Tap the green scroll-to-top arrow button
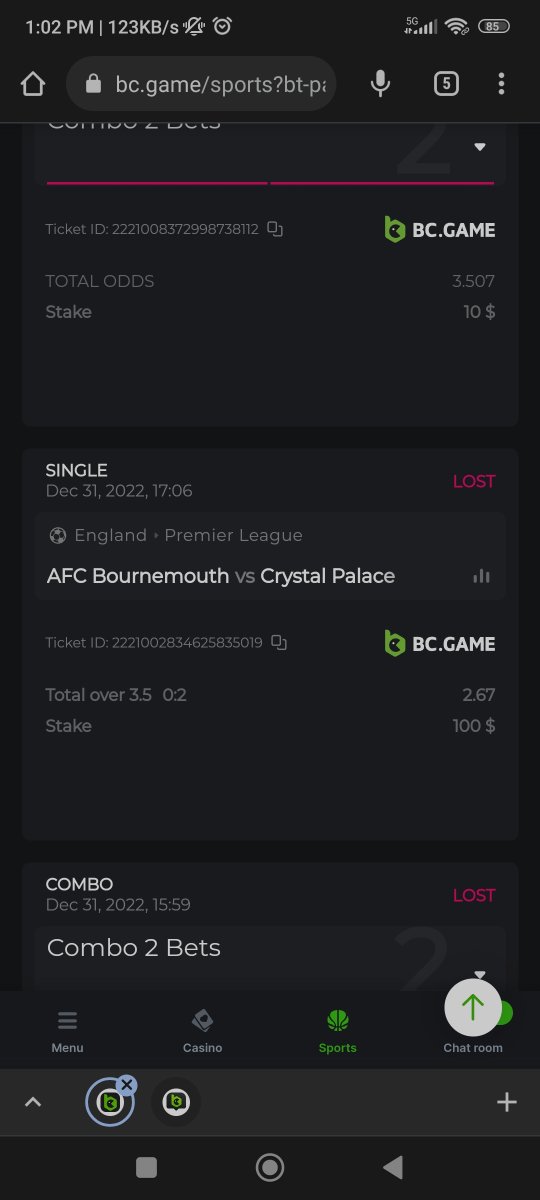Viewport: 540px width, 1200px height. pyautogui.click(x=473, y=1008)
